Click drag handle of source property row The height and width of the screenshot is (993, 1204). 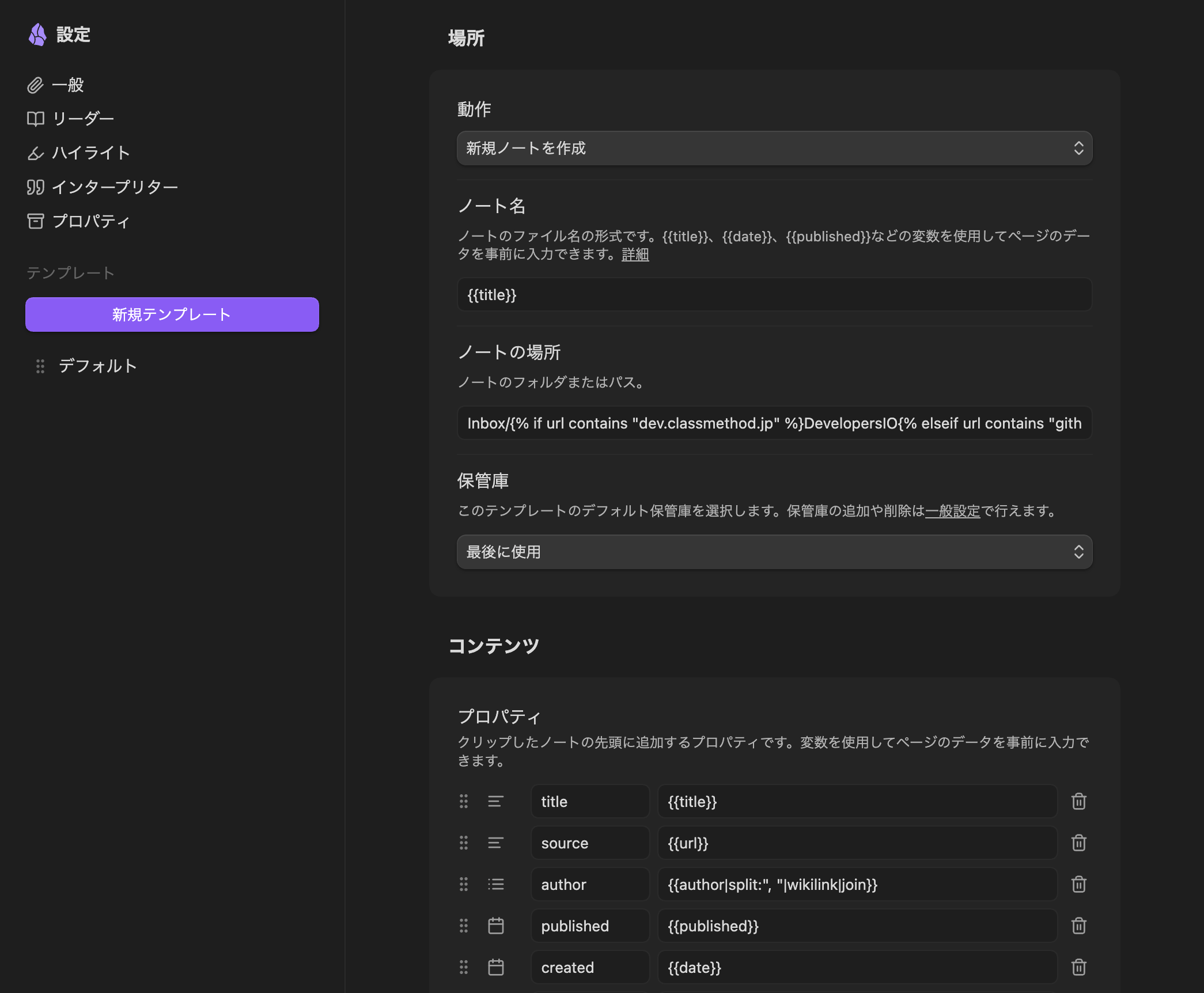click(464, 843)
